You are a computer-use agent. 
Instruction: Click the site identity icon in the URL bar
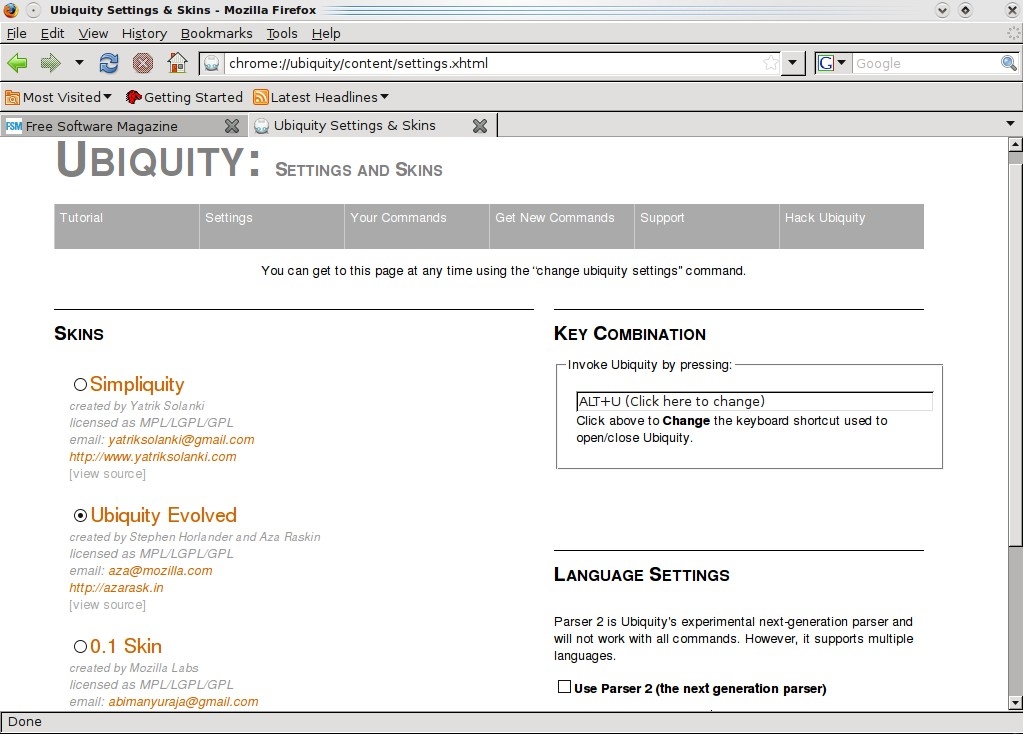(211, 63)
